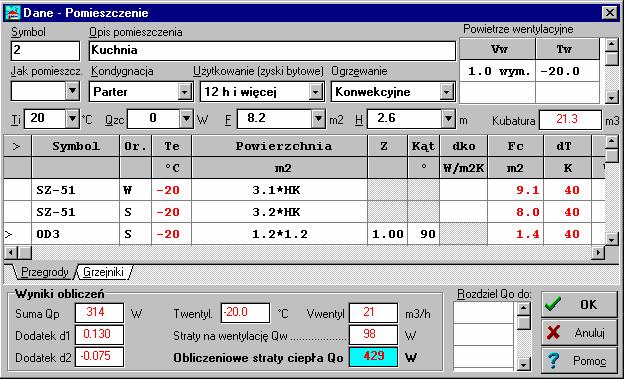Click up arrow of ventilation table scrollbar
Screen dimensions: 625x379
611,45
